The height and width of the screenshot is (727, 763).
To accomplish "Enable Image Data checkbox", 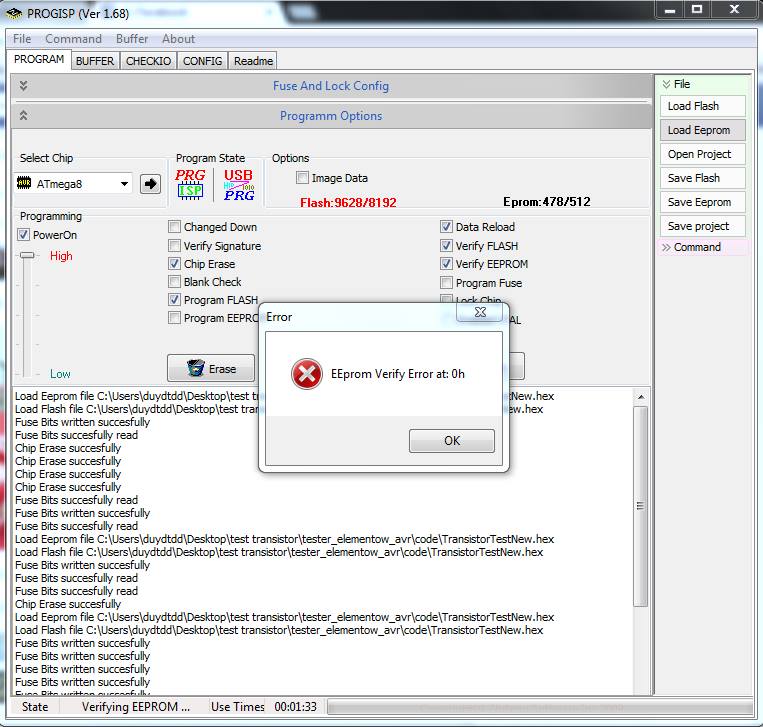I will click(x=302, y=178).
